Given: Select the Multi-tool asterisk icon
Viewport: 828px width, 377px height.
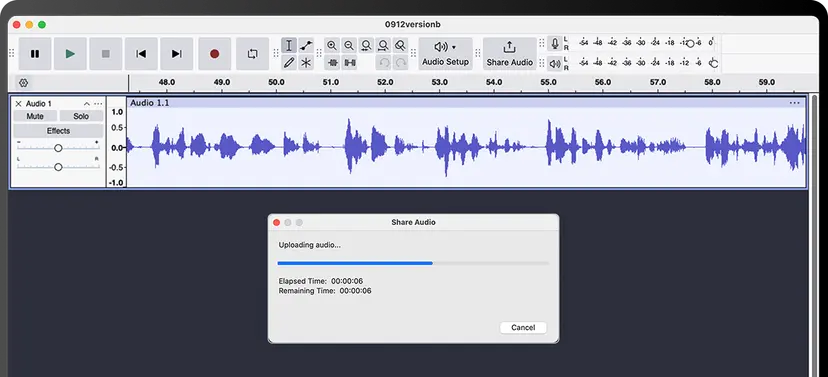Looking at the screenshot, I should pyautogui.click(x=306, y=63).
